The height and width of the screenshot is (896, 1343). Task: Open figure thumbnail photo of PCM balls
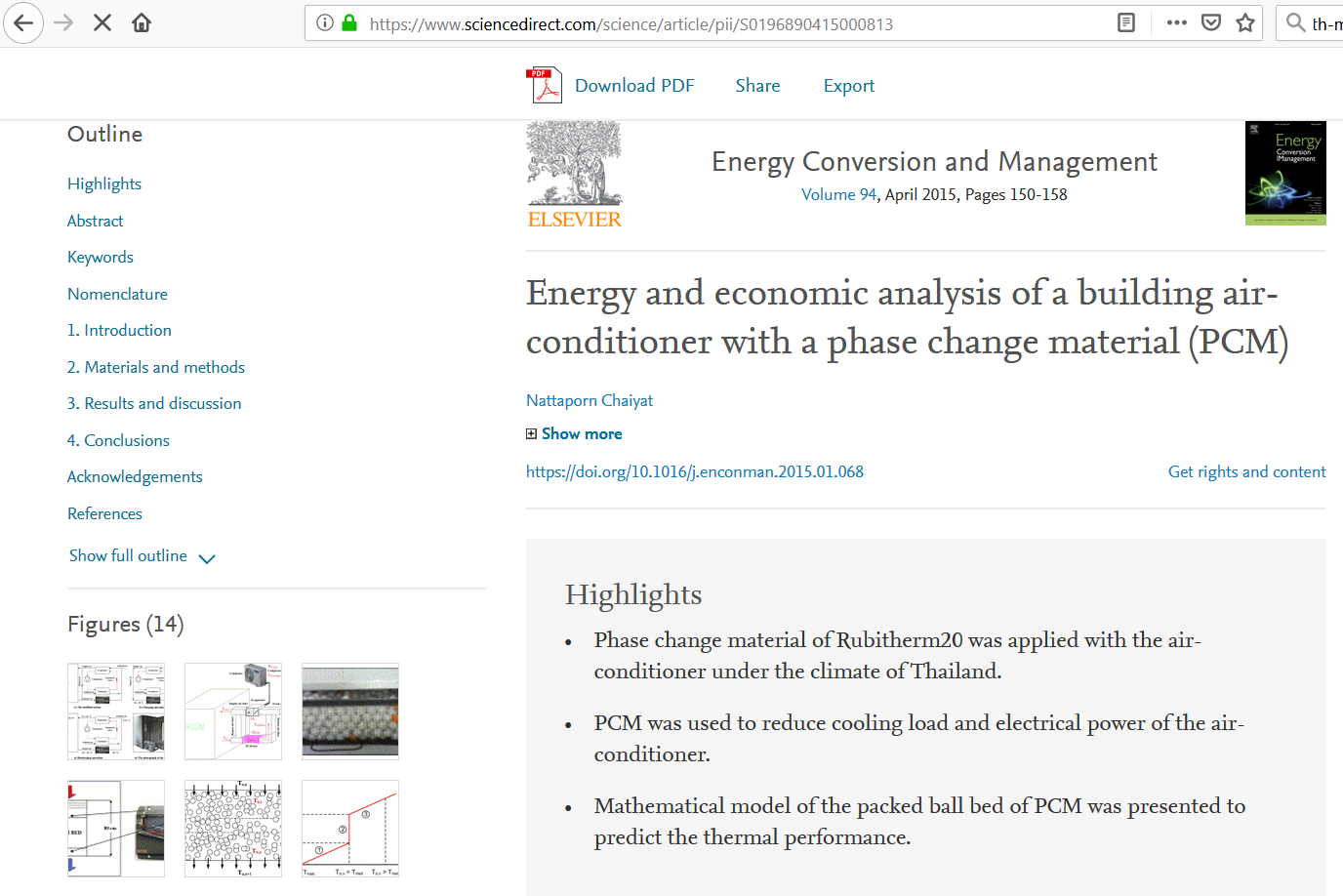tap(350, 712)
